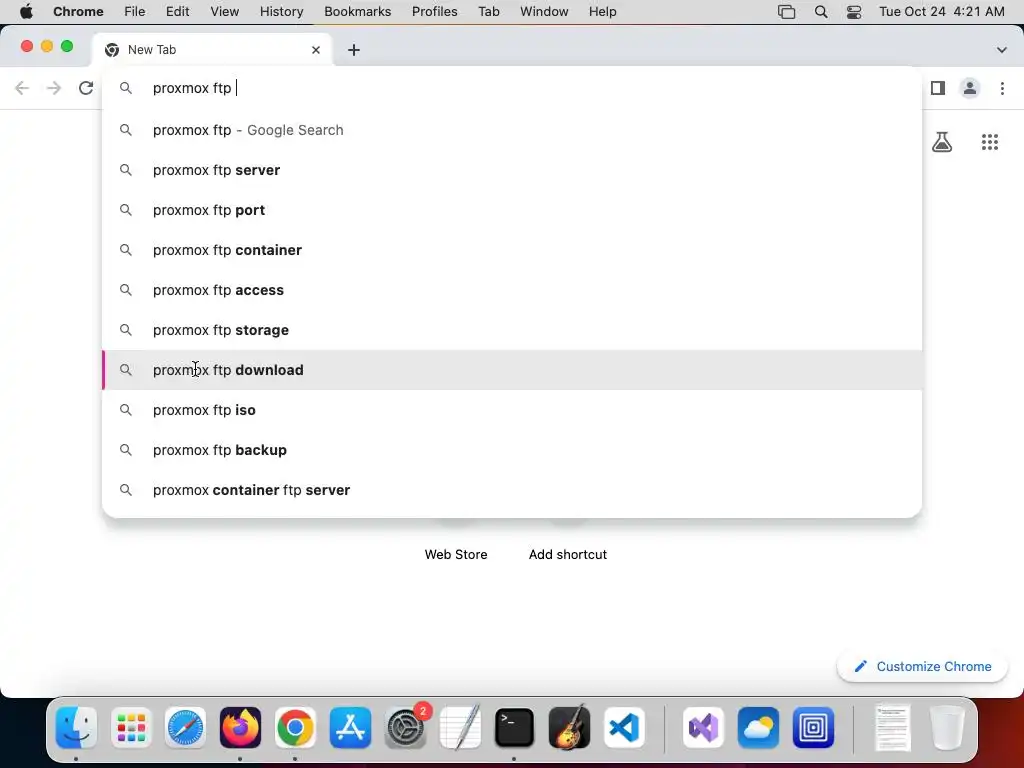1024x768 pixels.
Task: Reload the current page
Action: coord(86,88)
